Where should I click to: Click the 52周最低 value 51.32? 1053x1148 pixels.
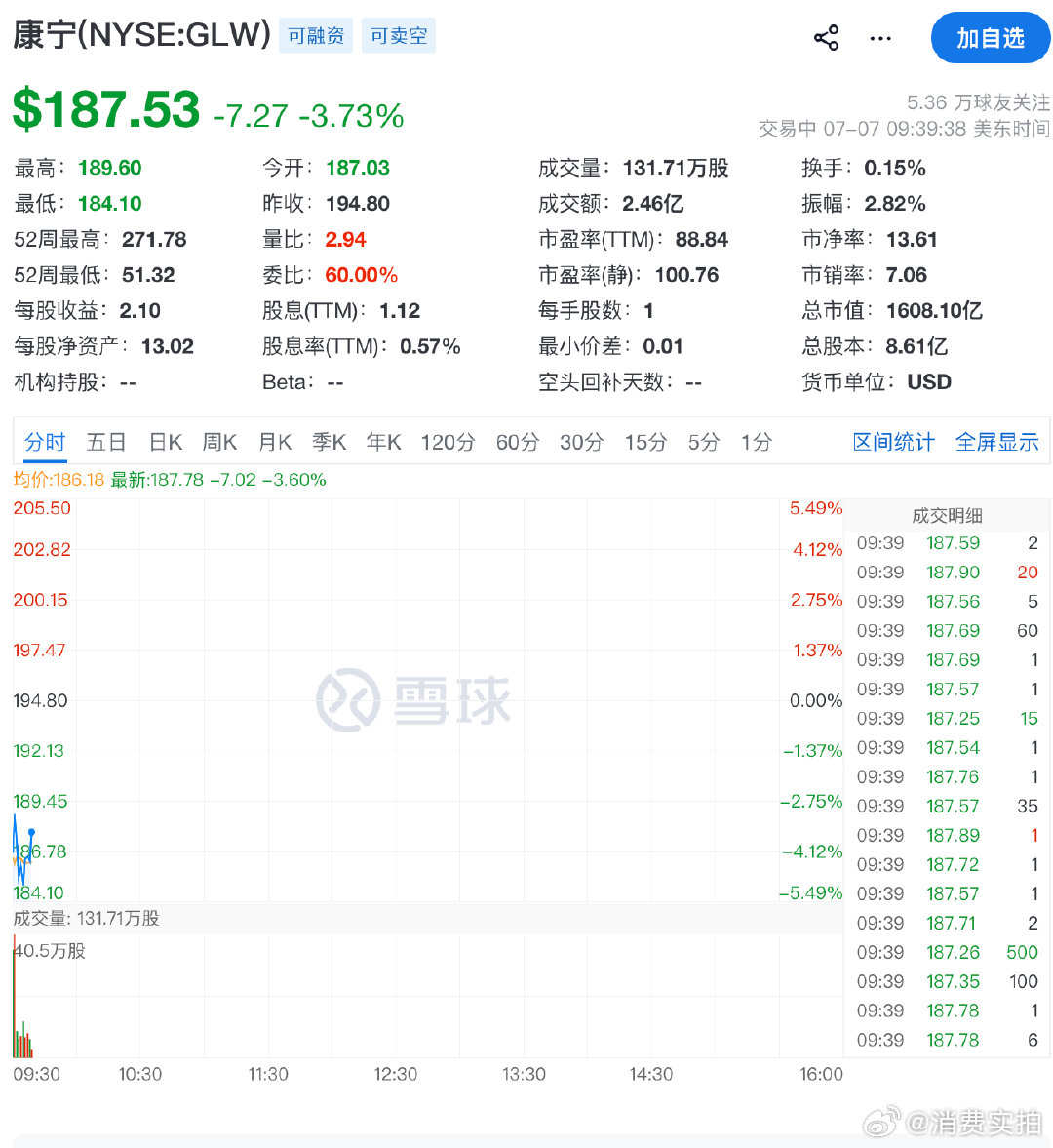148,275
